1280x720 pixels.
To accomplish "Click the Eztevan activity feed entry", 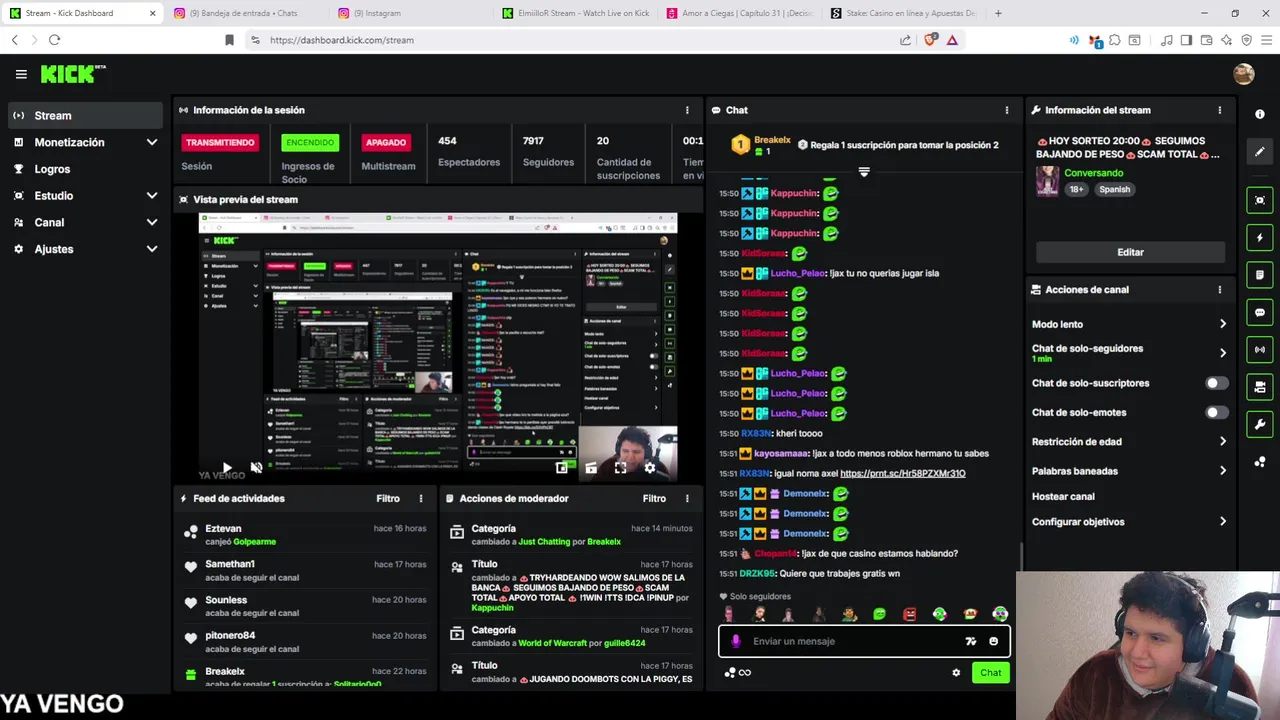I will click(x=306, y=535).
